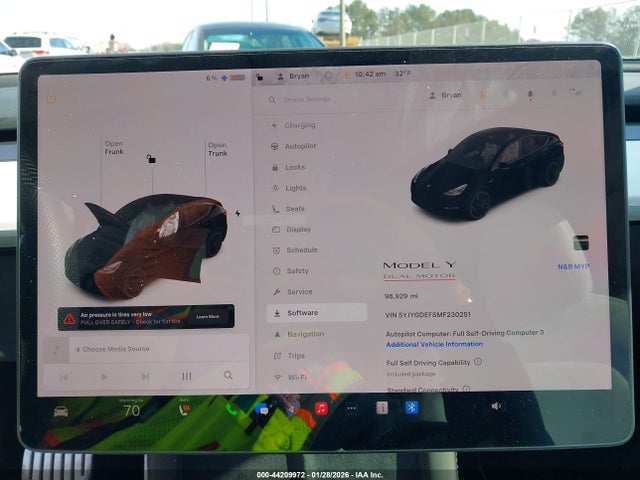
Task: Open the Messages chat bubble app
Action: point(262,409)
